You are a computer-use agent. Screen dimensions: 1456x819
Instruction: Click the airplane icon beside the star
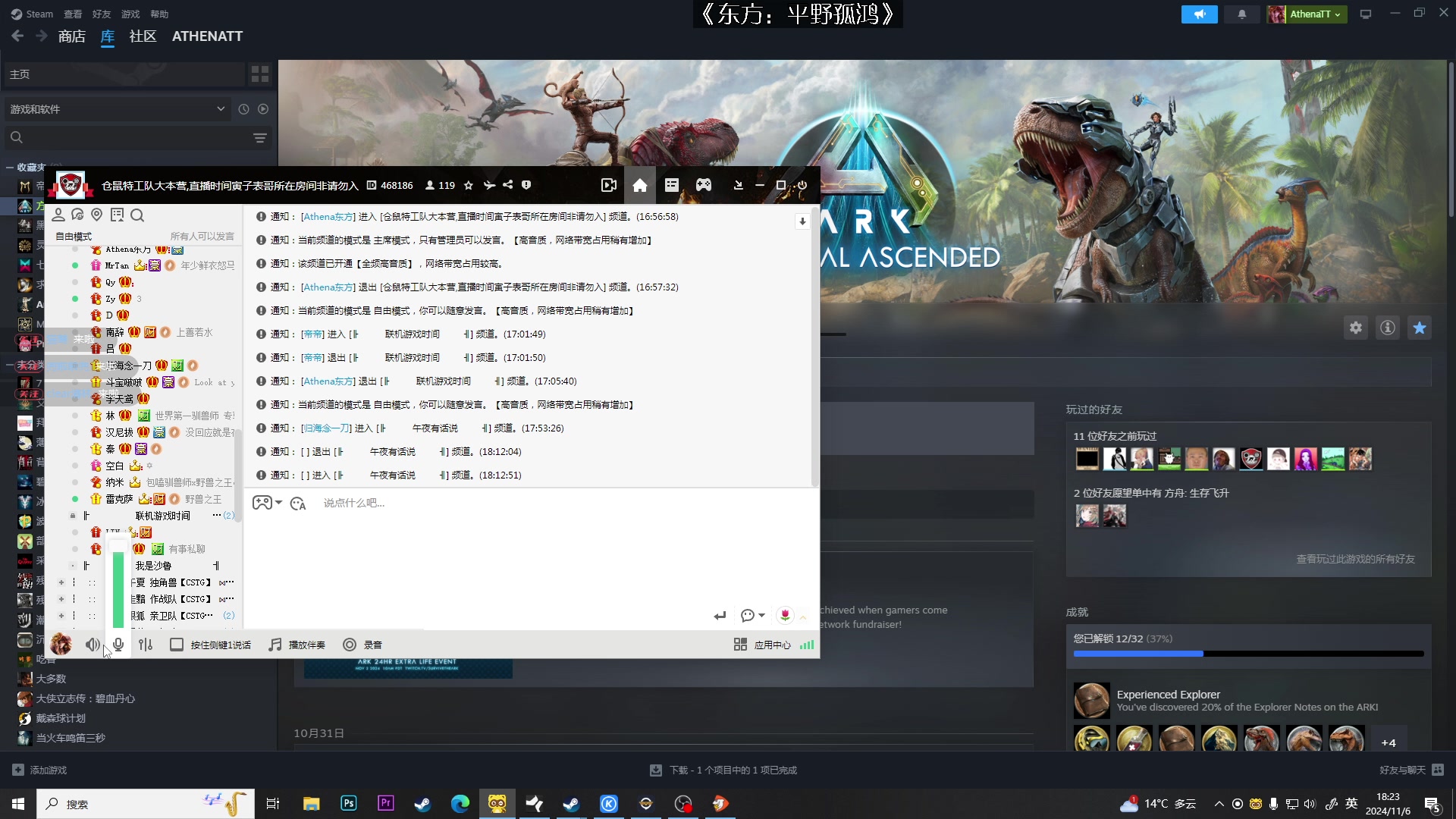point(489,185)
